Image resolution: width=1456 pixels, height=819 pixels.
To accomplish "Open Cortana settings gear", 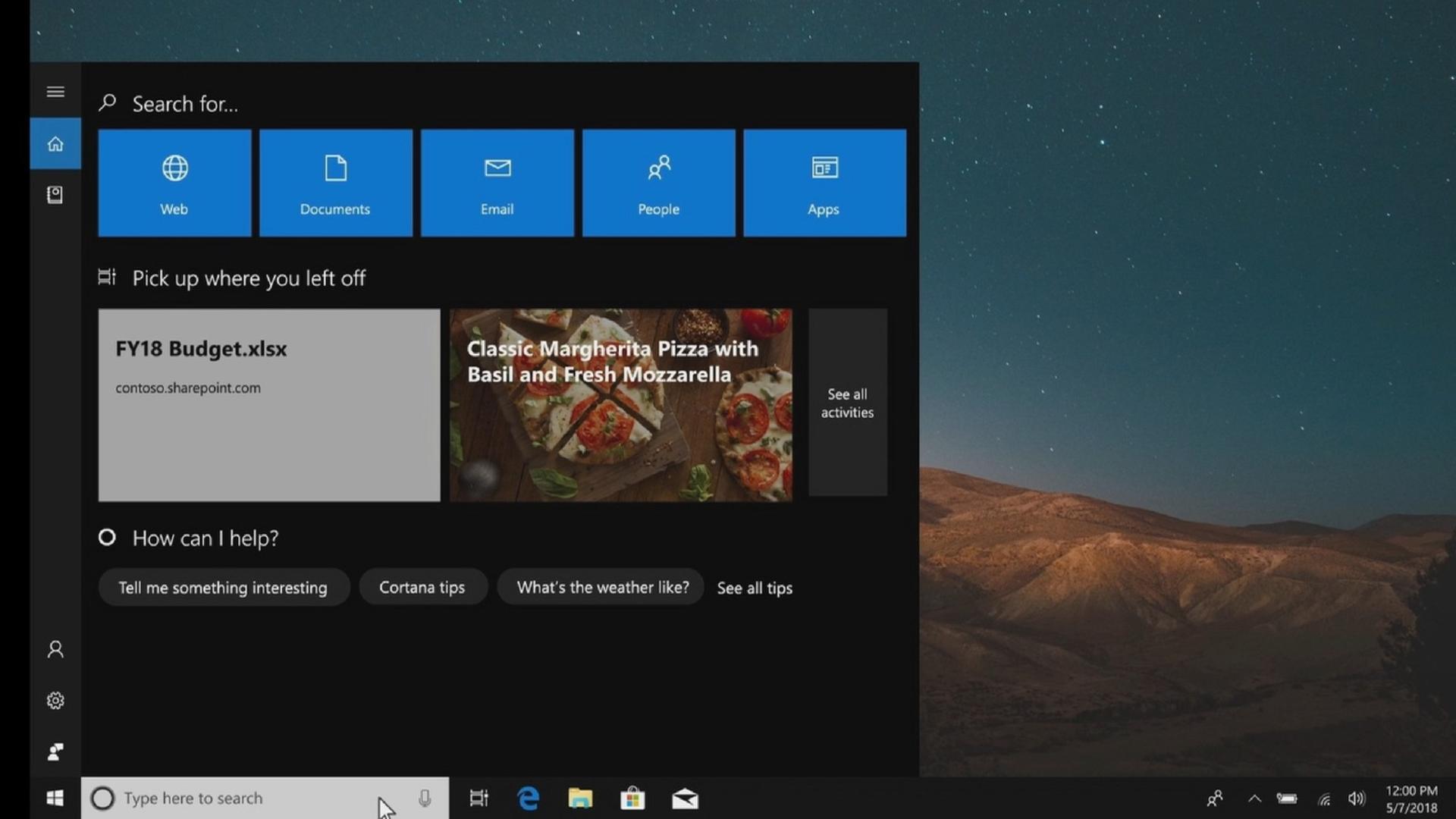I will point(55,701).
